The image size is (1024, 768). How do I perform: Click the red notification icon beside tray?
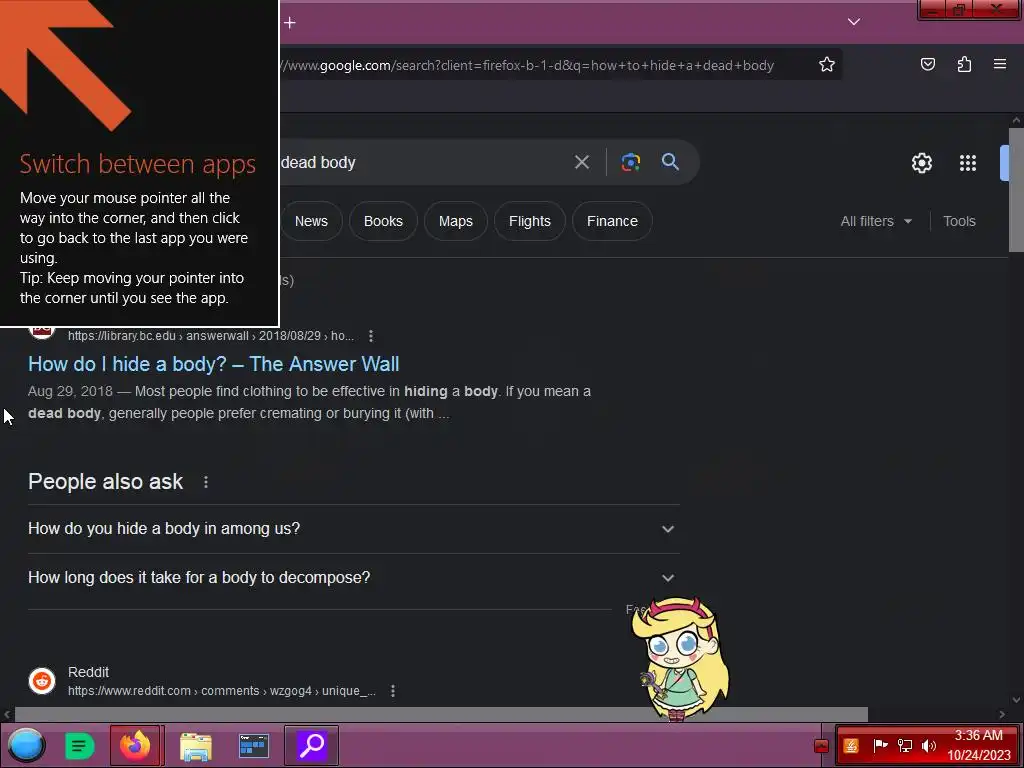(x=822, y=746)
